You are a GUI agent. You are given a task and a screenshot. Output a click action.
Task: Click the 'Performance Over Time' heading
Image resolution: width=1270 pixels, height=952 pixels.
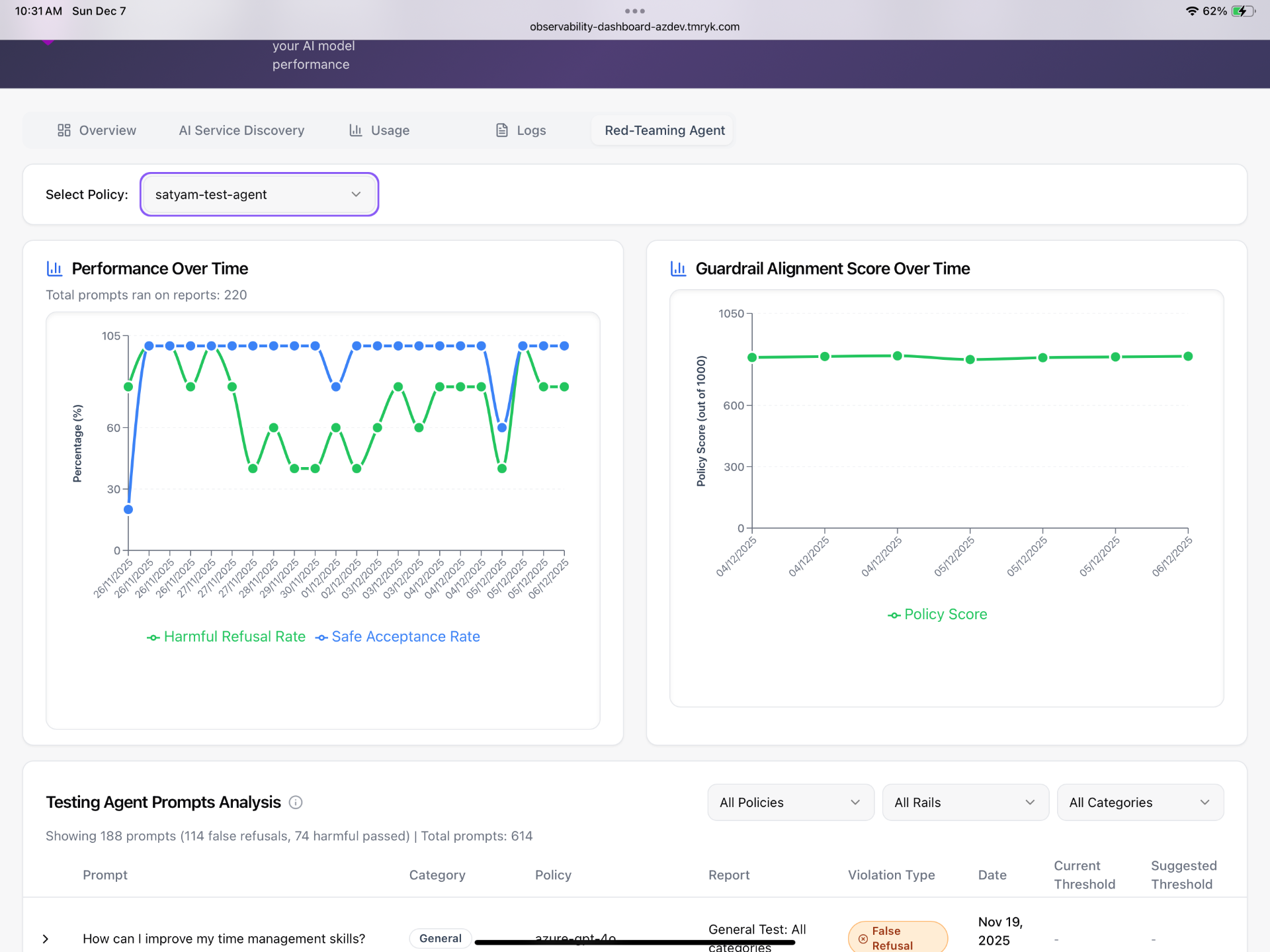(160, 269)
